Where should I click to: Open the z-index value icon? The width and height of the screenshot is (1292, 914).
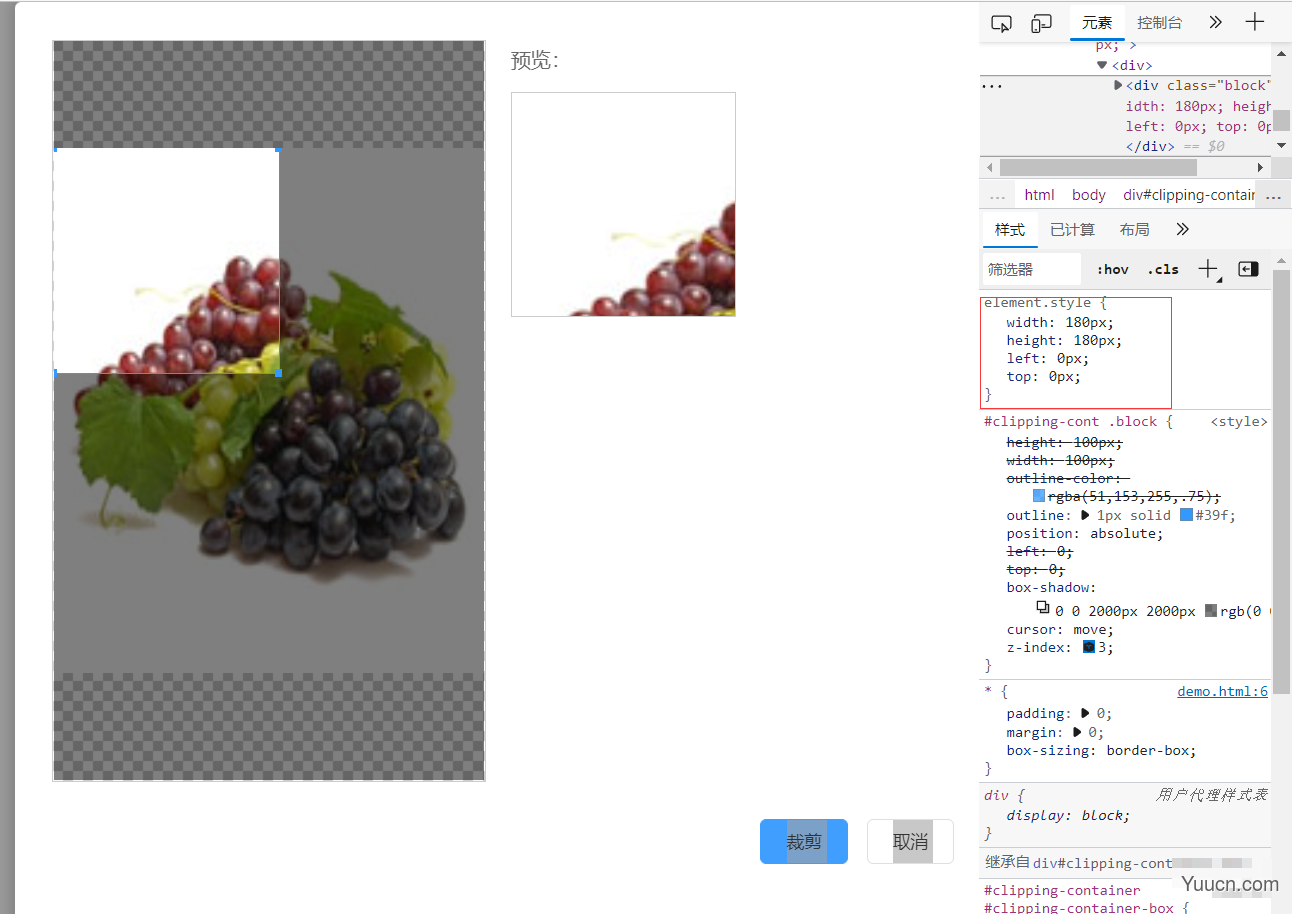click(1089, 647)
